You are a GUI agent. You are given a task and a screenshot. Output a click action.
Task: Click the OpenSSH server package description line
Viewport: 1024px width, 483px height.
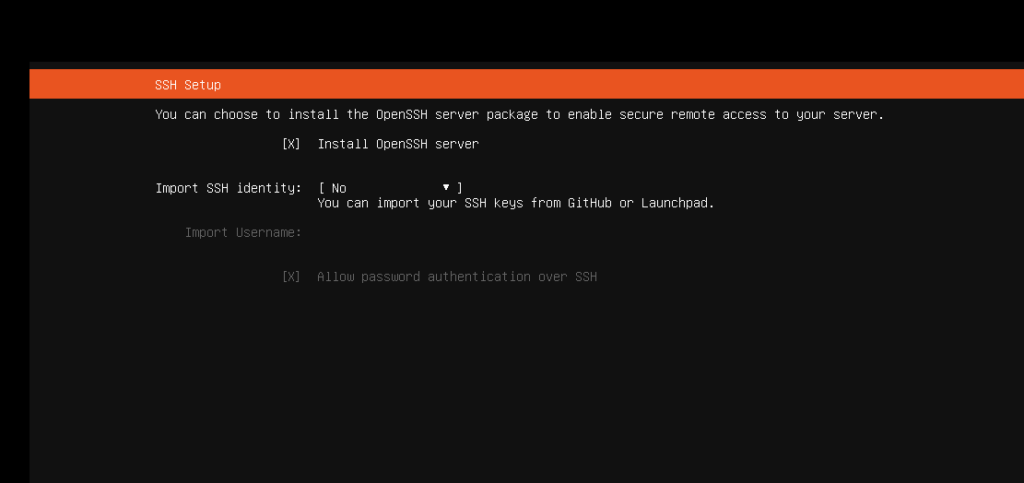519,115
